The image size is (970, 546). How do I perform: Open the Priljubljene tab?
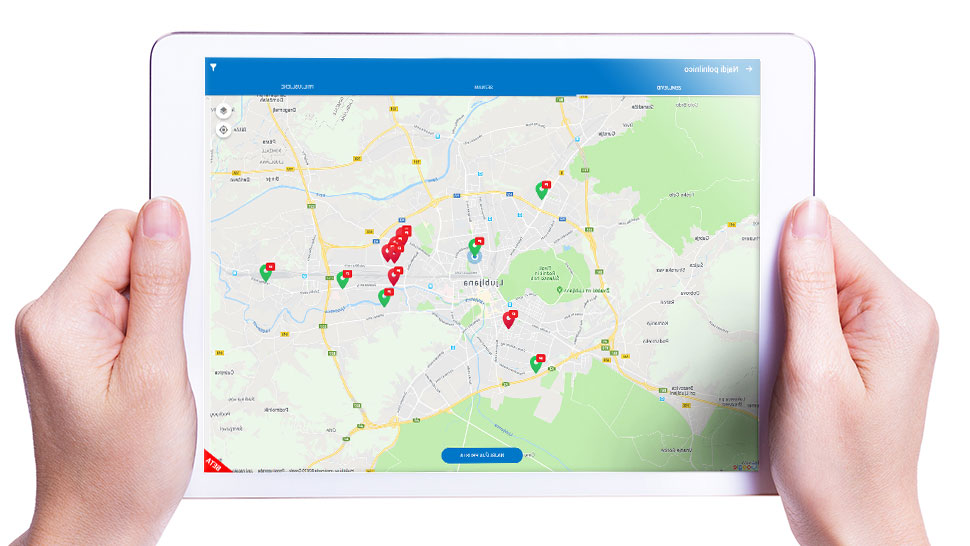[296, 88]
